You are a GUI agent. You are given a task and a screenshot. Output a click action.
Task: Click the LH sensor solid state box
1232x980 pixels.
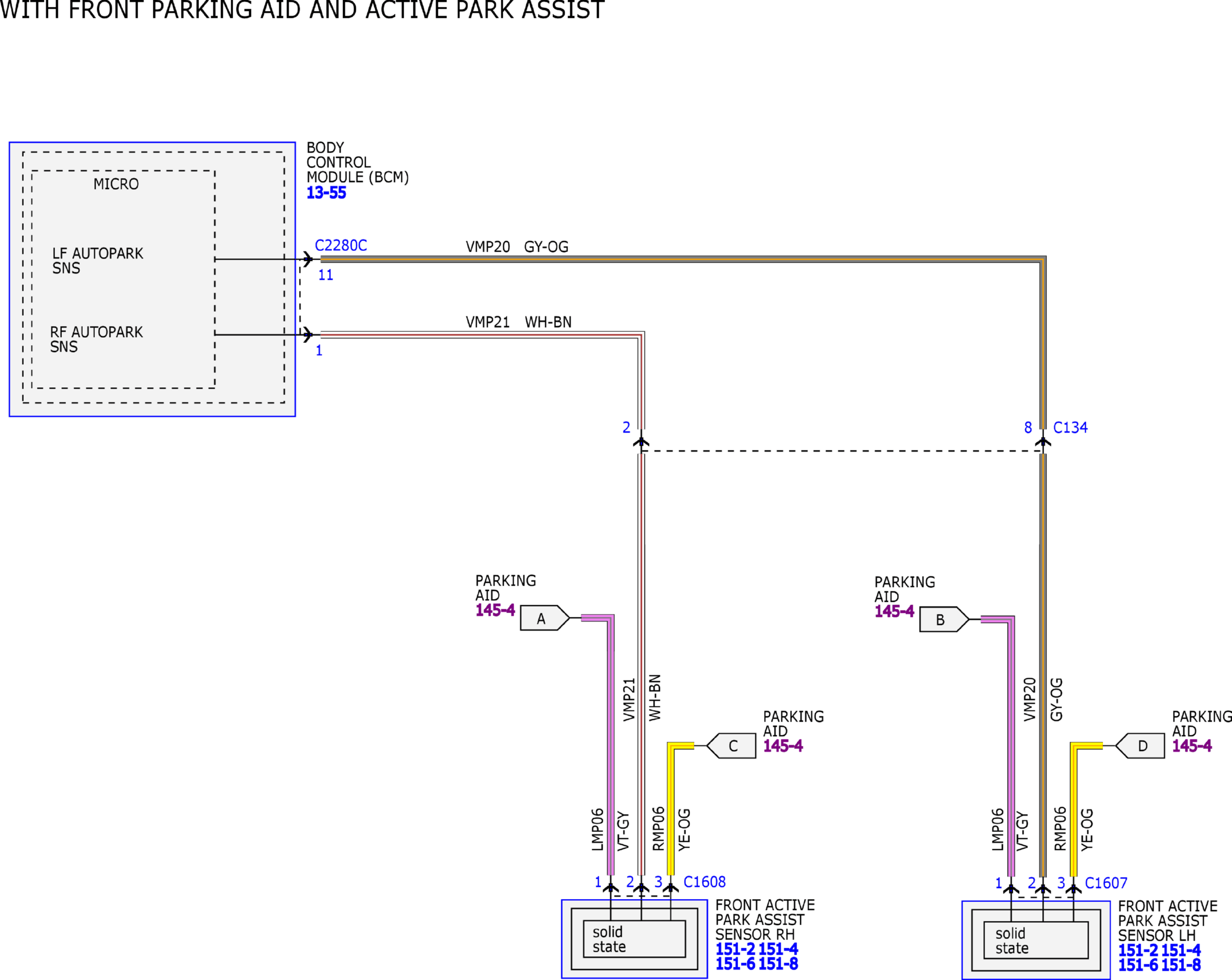pos(1036,940)
